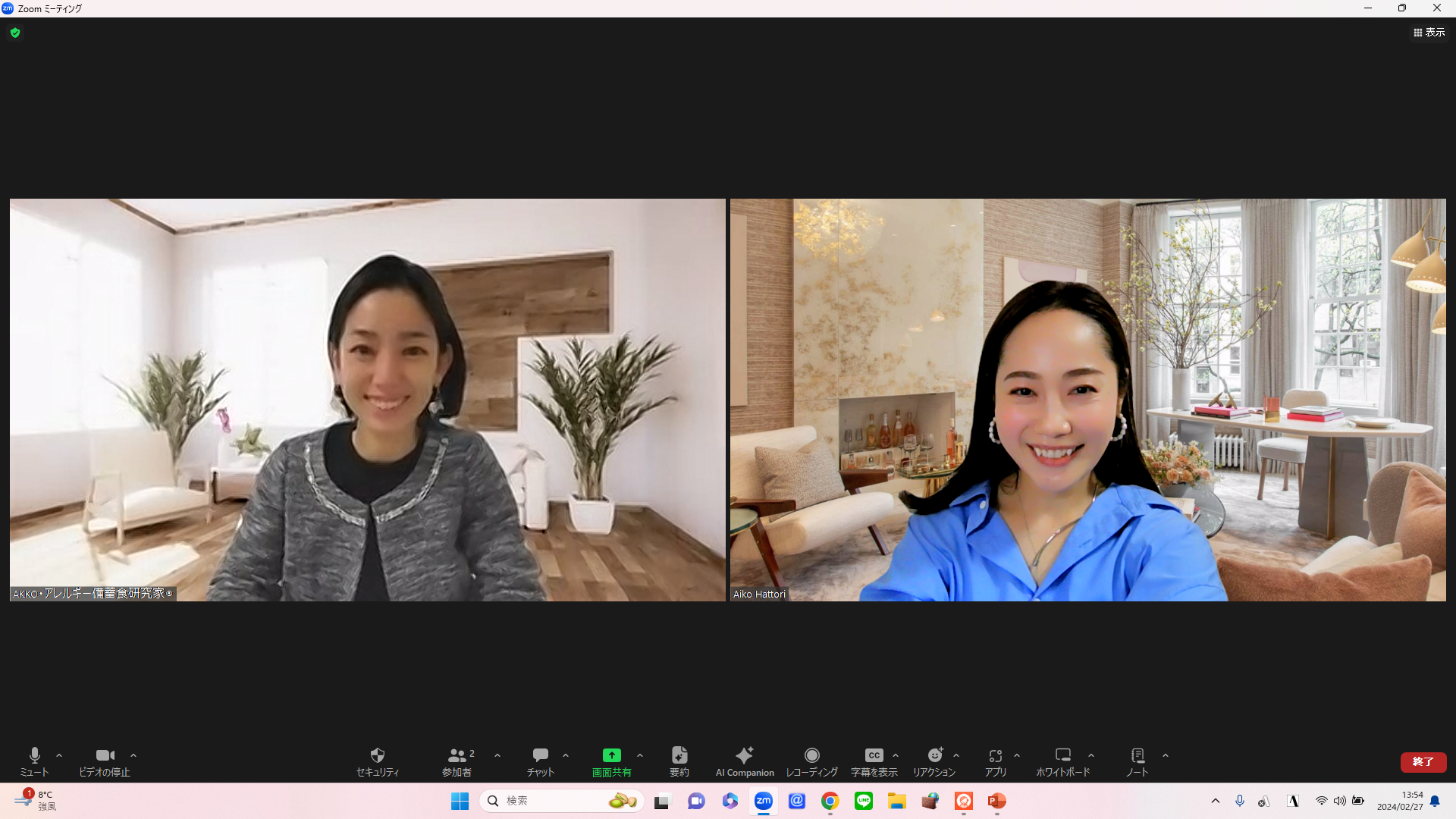This screenshot has width=1456, height=819.
Task: Open the Participants (参加者) panel
Action: pyautogui.click(x=457, y=761)
